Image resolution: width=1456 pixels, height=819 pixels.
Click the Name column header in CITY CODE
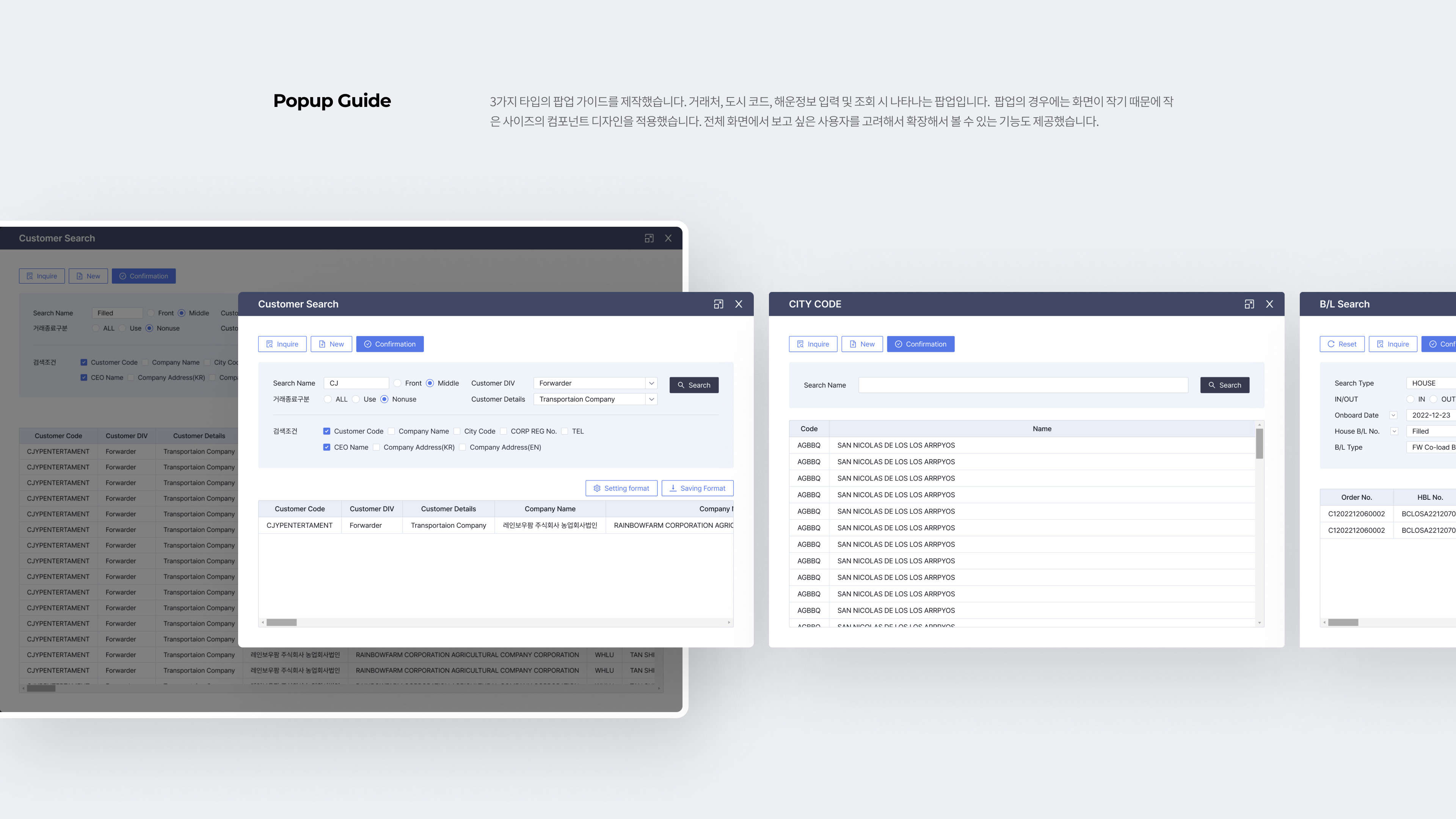[1042, 429]
